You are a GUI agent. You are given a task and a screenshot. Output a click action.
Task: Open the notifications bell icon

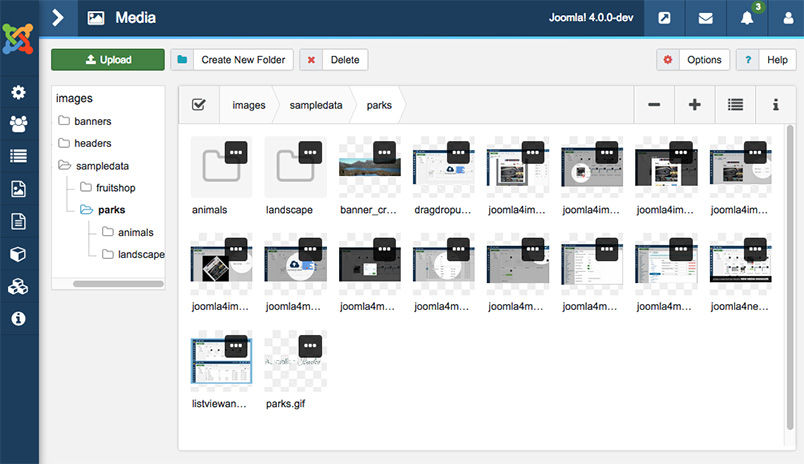[747, 18]
